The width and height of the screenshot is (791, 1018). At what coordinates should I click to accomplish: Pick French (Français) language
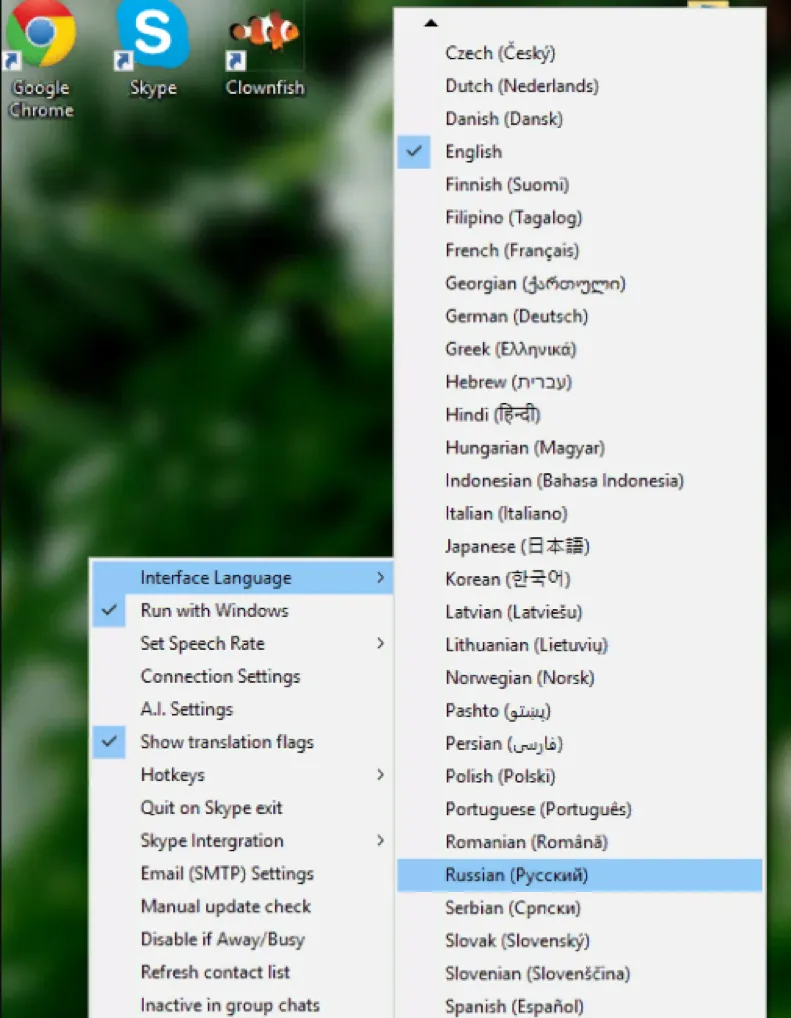(x=579, y=251)
